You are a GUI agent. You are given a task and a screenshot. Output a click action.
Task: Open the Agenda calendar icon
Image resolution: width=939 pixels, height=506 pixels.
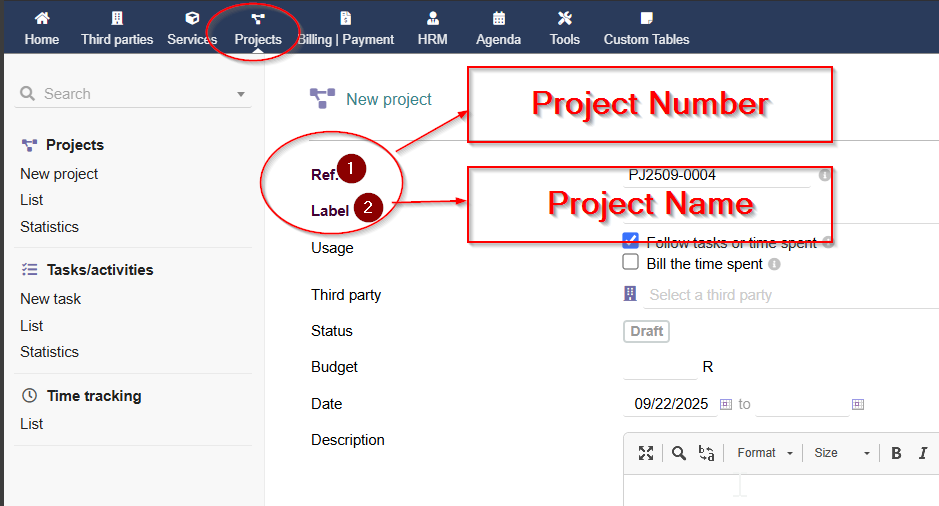tap(498, 18)
